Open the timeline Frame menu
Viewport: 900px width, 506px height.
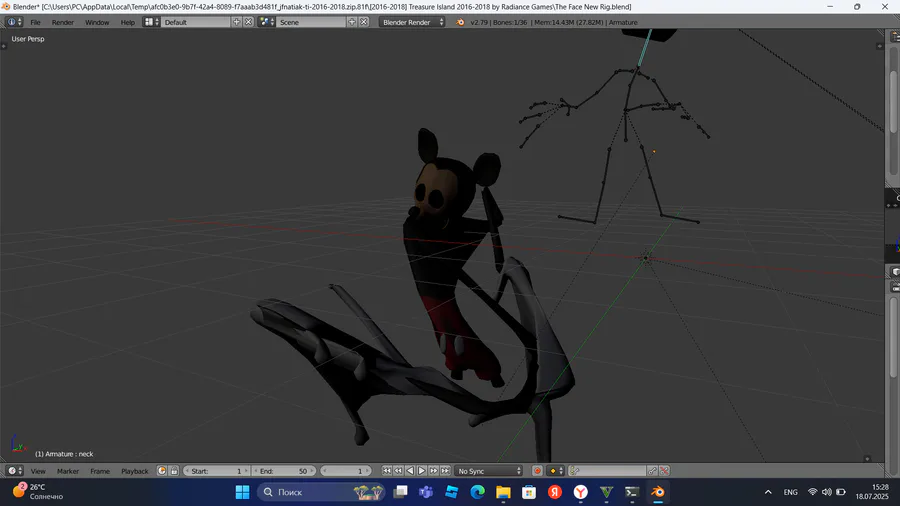100,471
